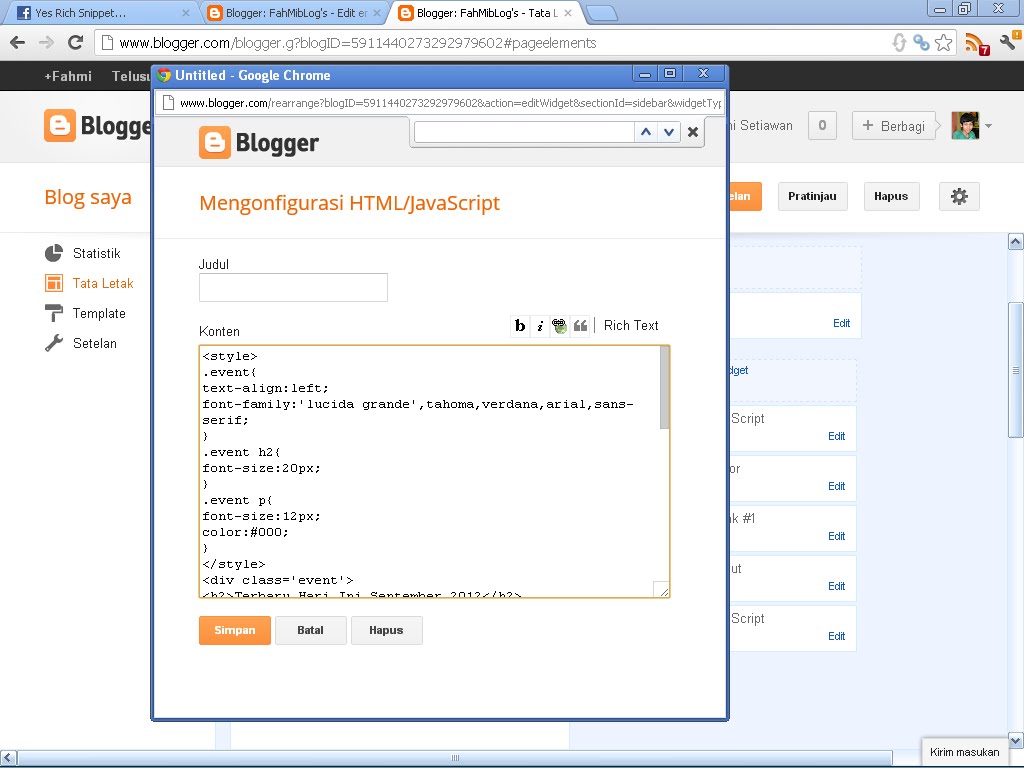Switch editor to Rich Text mode
1024x768 pixels.
[x=631, y=325]
